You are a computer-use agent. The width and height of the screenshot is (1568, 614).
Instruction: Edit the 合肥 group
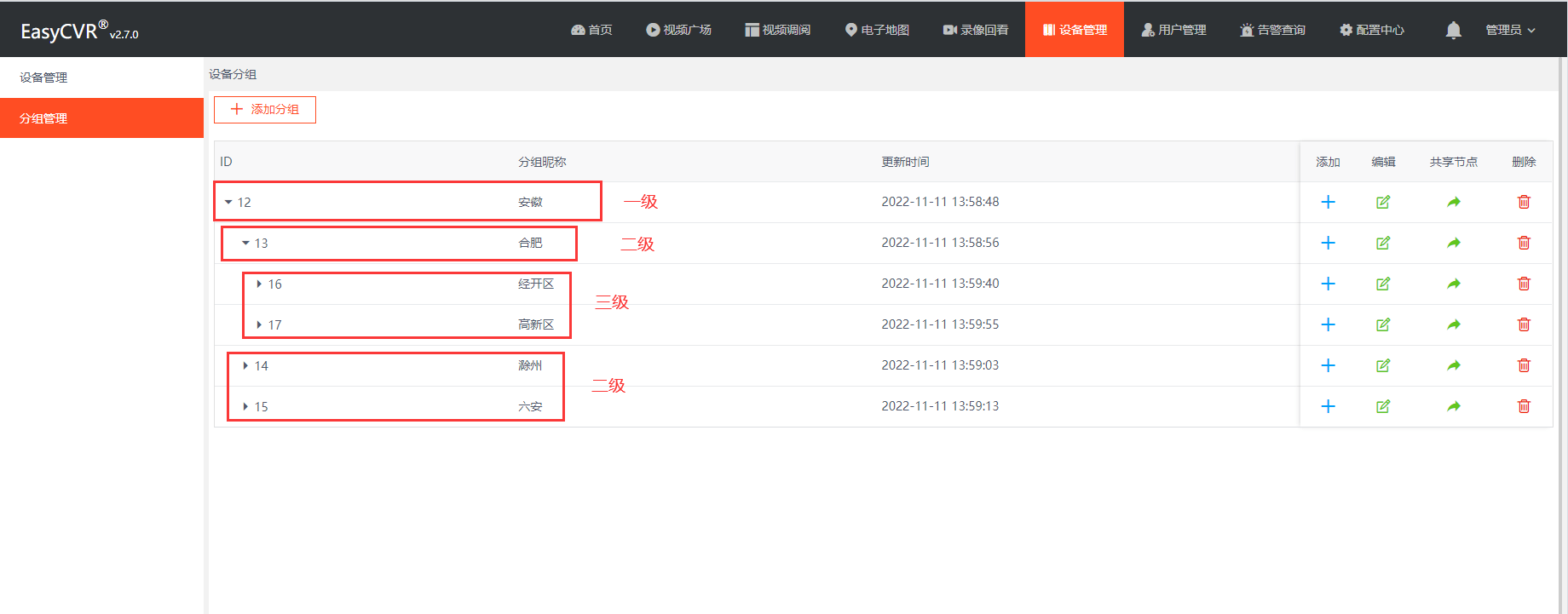click(1383, 243)
